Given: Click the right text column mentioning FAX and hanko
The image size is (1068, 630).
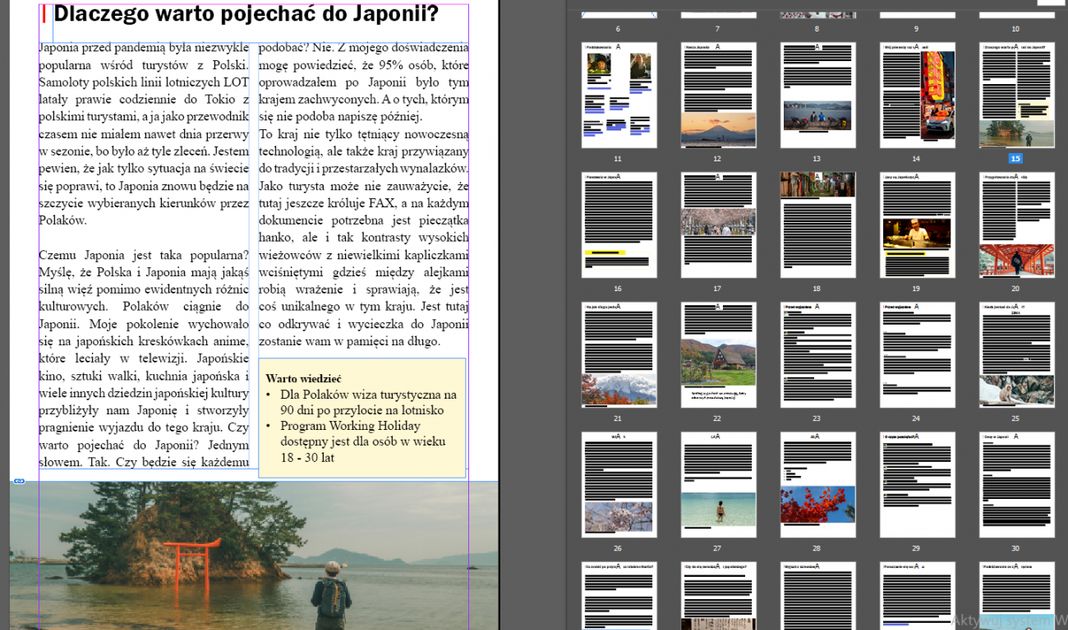Looking at the screenshot, I should click(x=362, y=190).
